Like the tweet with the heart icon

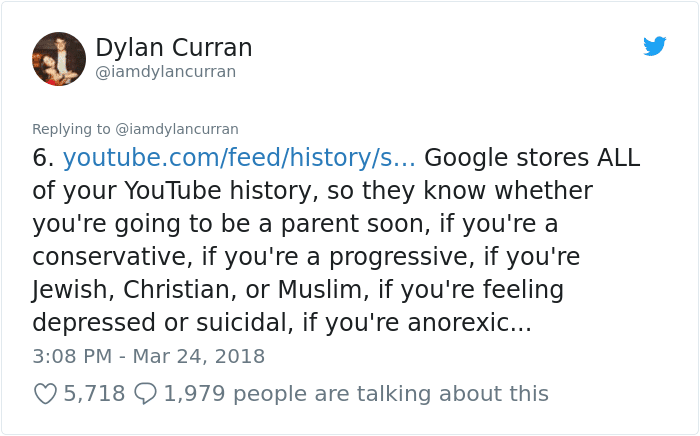click(45, 394)
